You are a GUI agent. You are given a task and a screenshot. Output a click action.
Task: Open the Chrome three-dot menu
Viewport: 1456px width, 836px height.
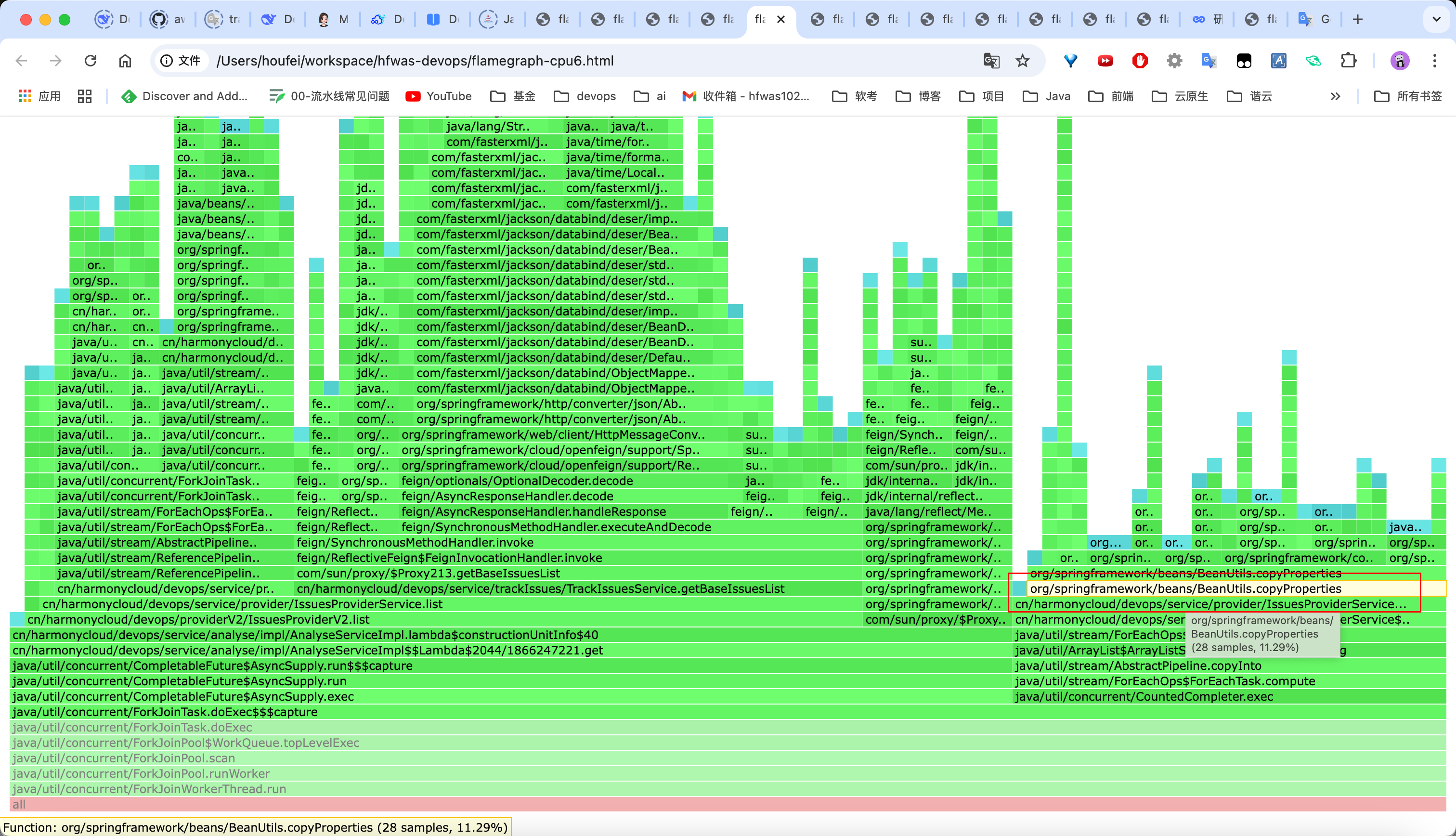pos(1434,61)
